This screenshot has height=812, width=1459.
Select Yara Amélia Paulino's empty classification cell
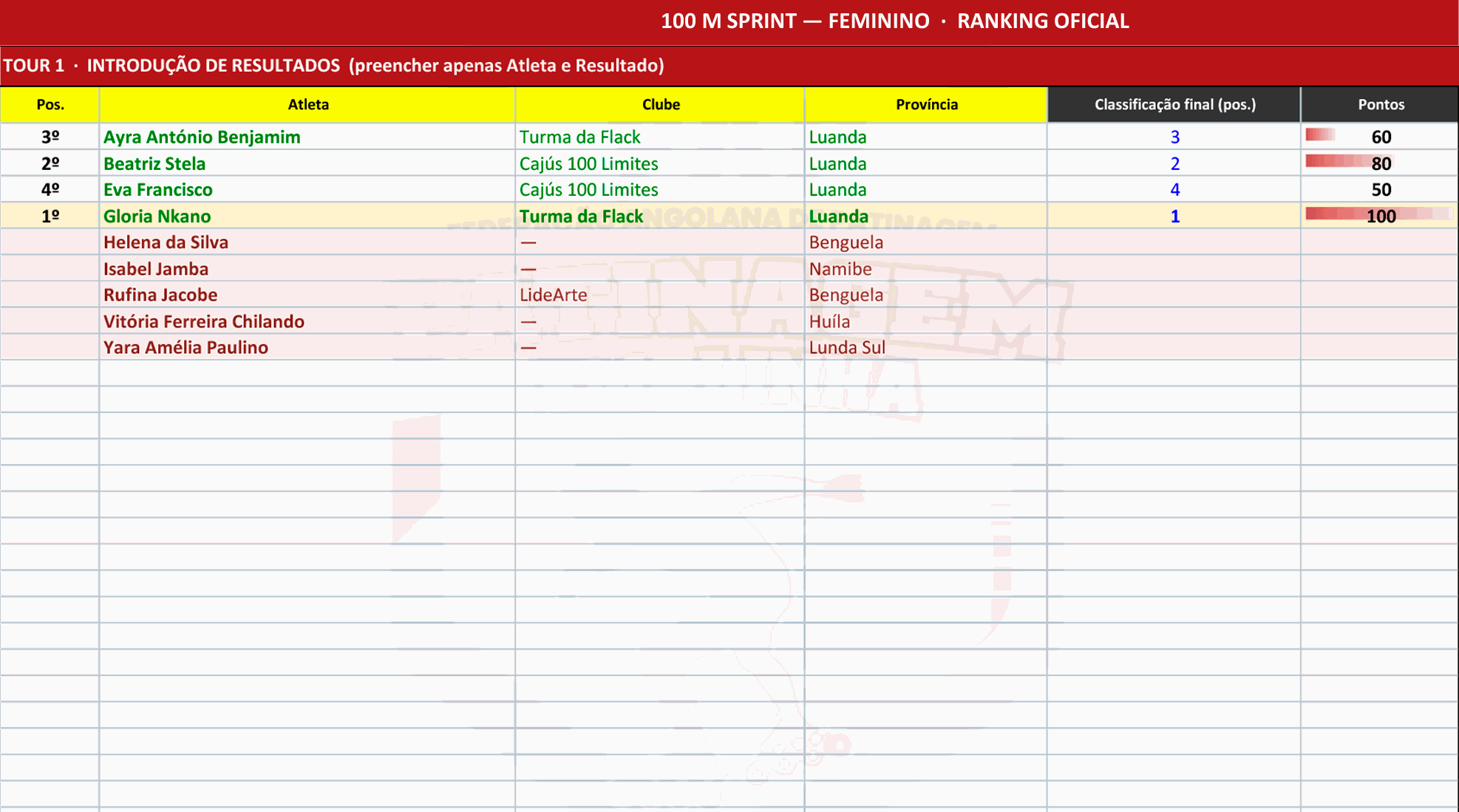pos(1174,347)
